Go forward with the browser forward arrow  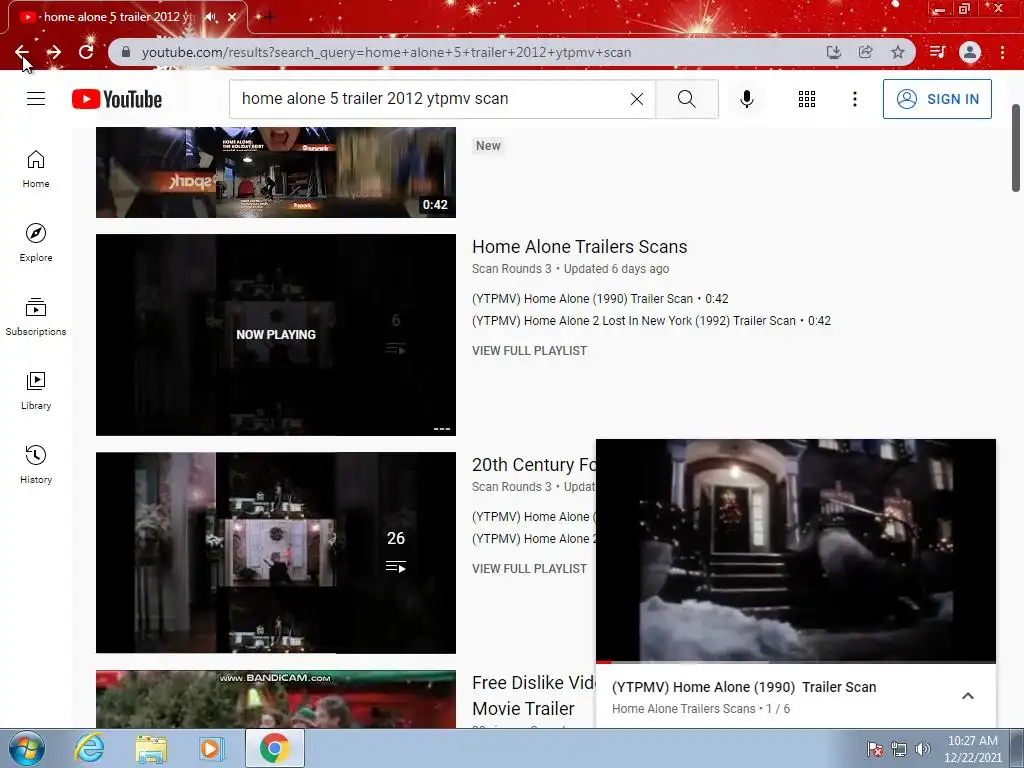tap(54, 52)
